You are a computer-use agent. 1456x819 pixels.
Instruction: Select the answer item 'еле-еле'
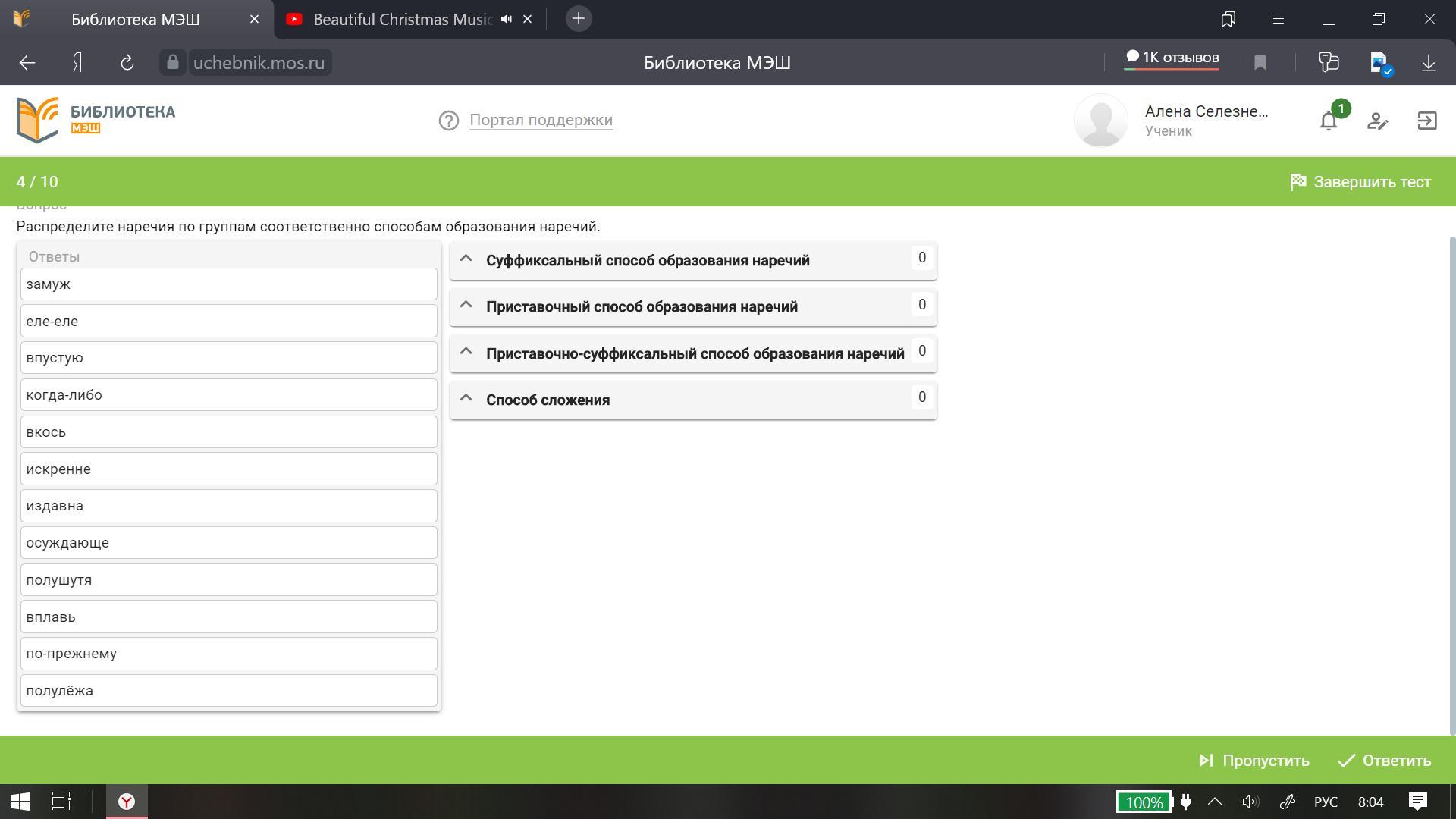(228, 321)
